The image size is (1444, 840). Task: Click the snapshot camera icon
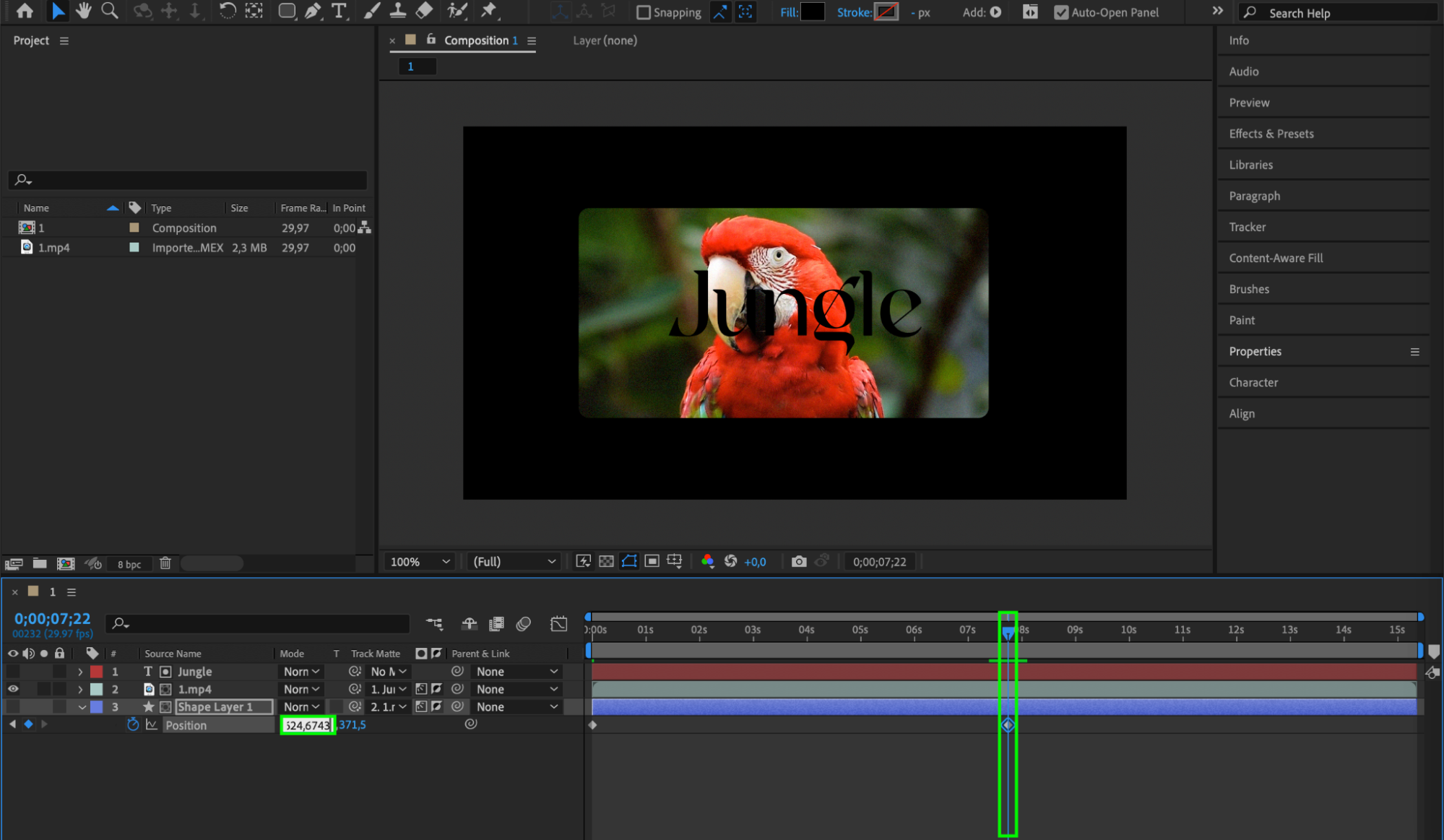pos(798,561)
